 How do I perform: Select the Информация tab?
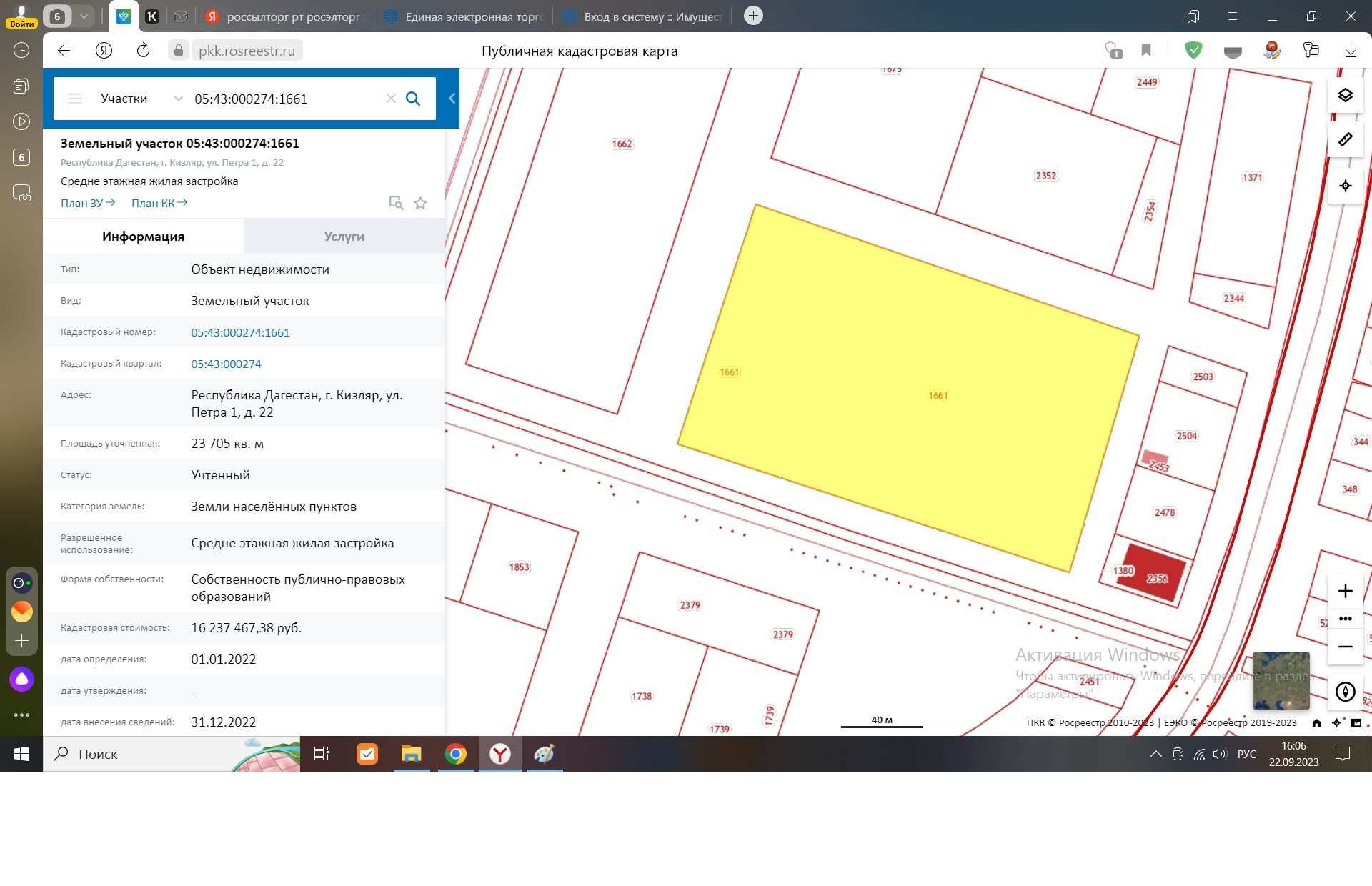(143, 237)
